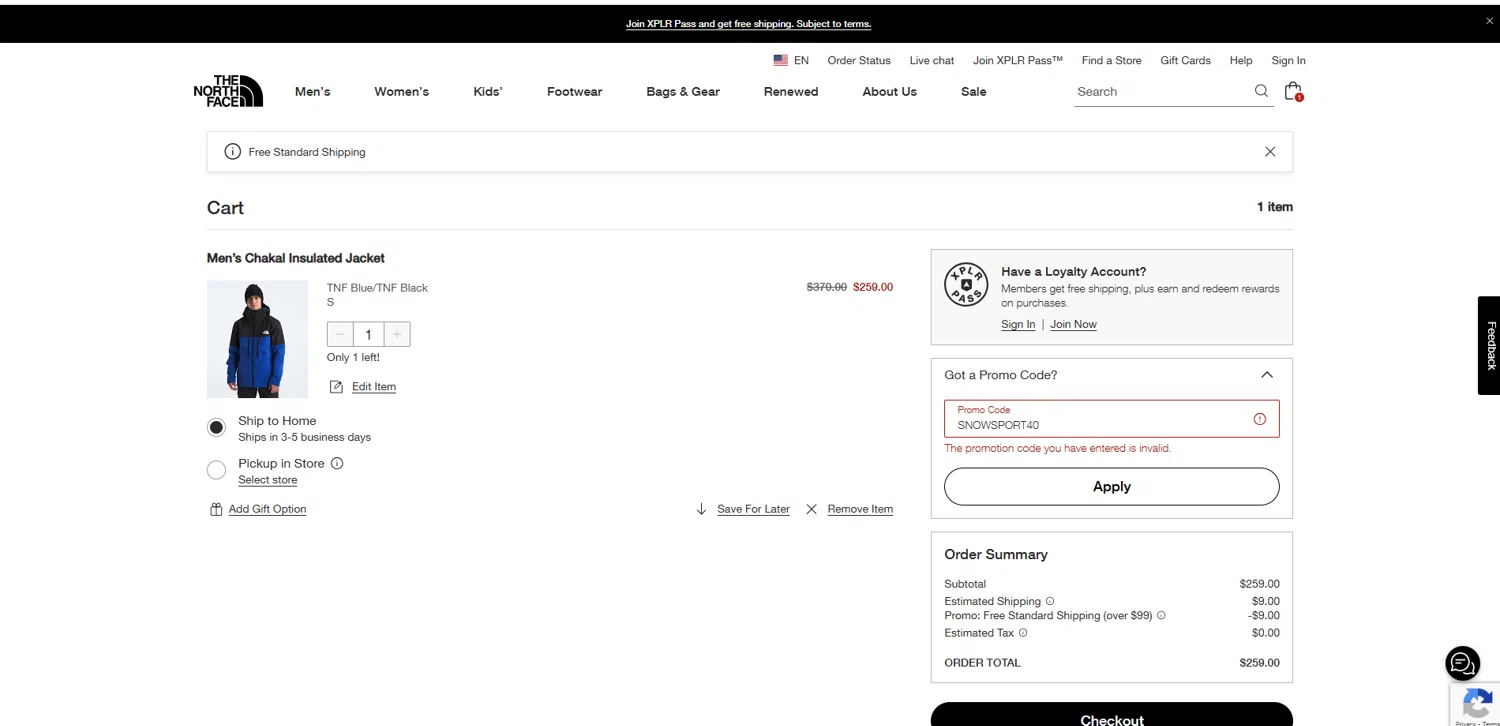
Task: Click the US flag language icon
Action: tap(780, 60)
